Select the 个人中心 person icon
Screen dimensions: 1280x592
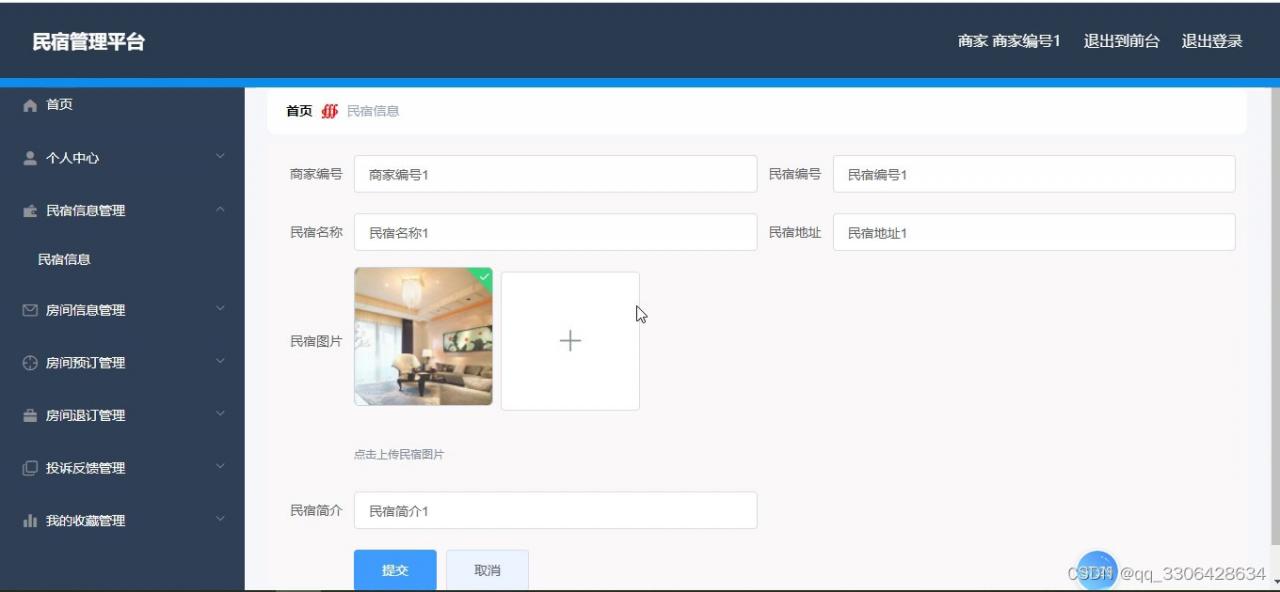[x=30, y=157]
